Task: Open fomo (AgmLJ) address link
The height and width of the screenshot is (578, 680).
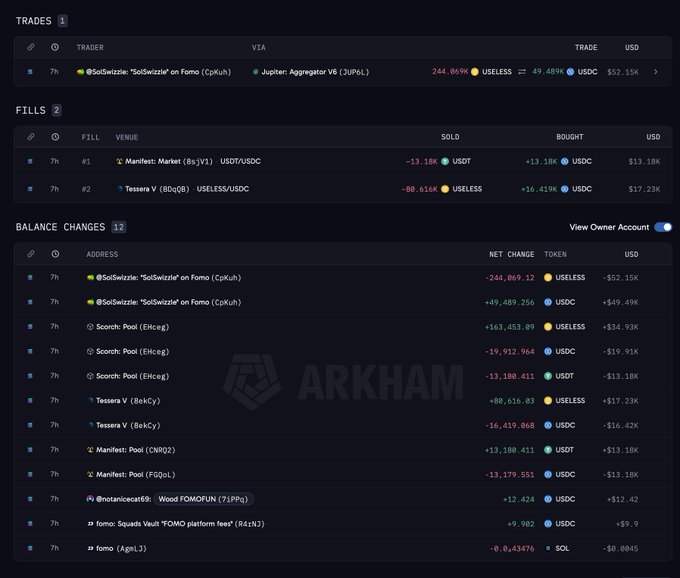Action: (x=121, y=548)
